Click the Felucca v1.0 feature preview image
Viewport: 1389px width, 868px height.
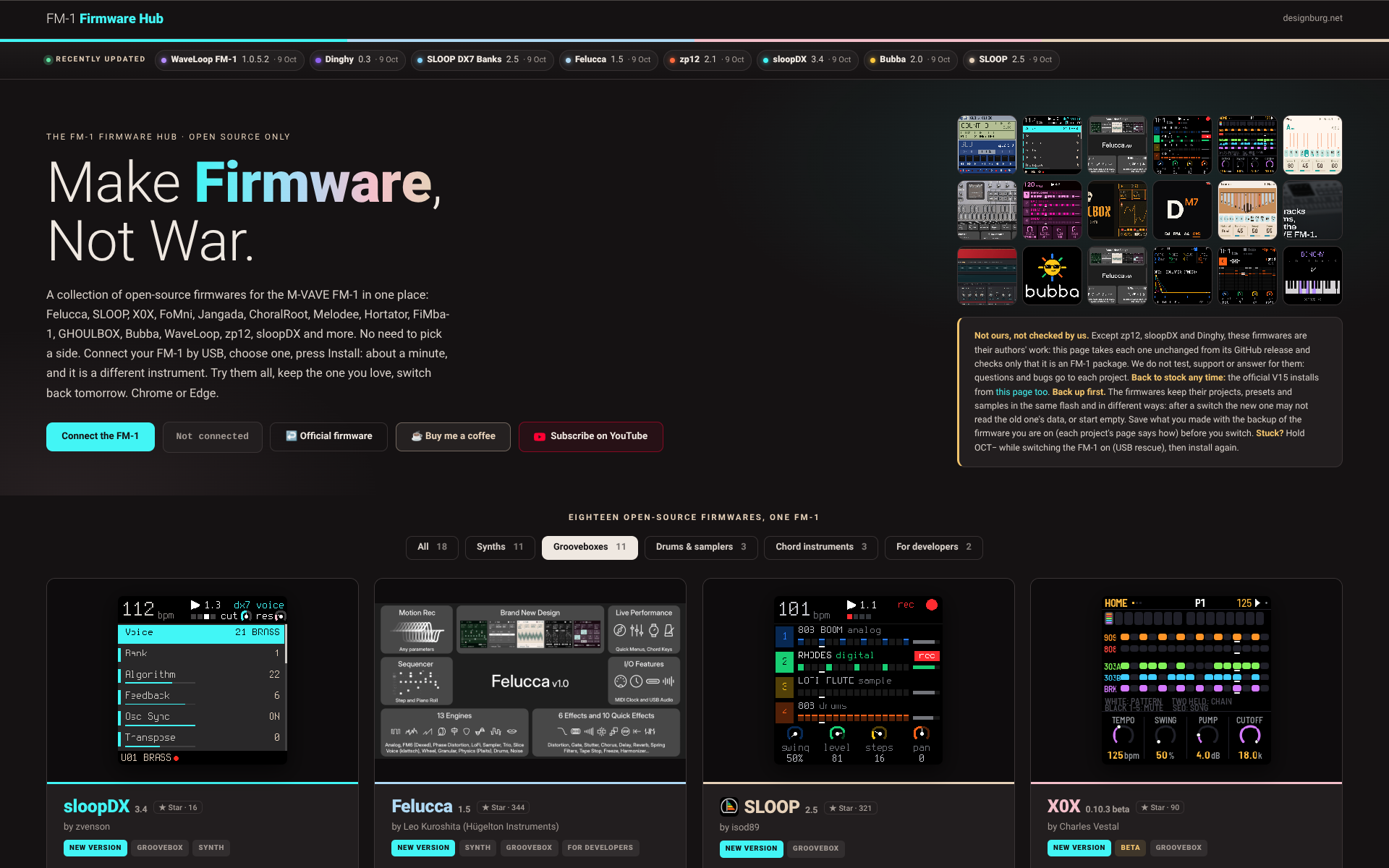point(530,681)
